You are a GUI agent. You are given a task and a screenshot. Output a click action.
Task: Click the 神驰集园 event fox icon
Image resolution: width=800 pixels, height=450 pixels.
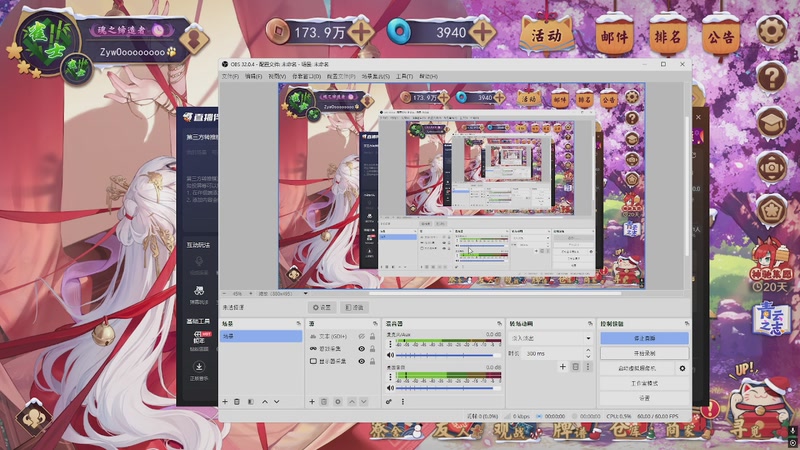[x=770, y=265]
